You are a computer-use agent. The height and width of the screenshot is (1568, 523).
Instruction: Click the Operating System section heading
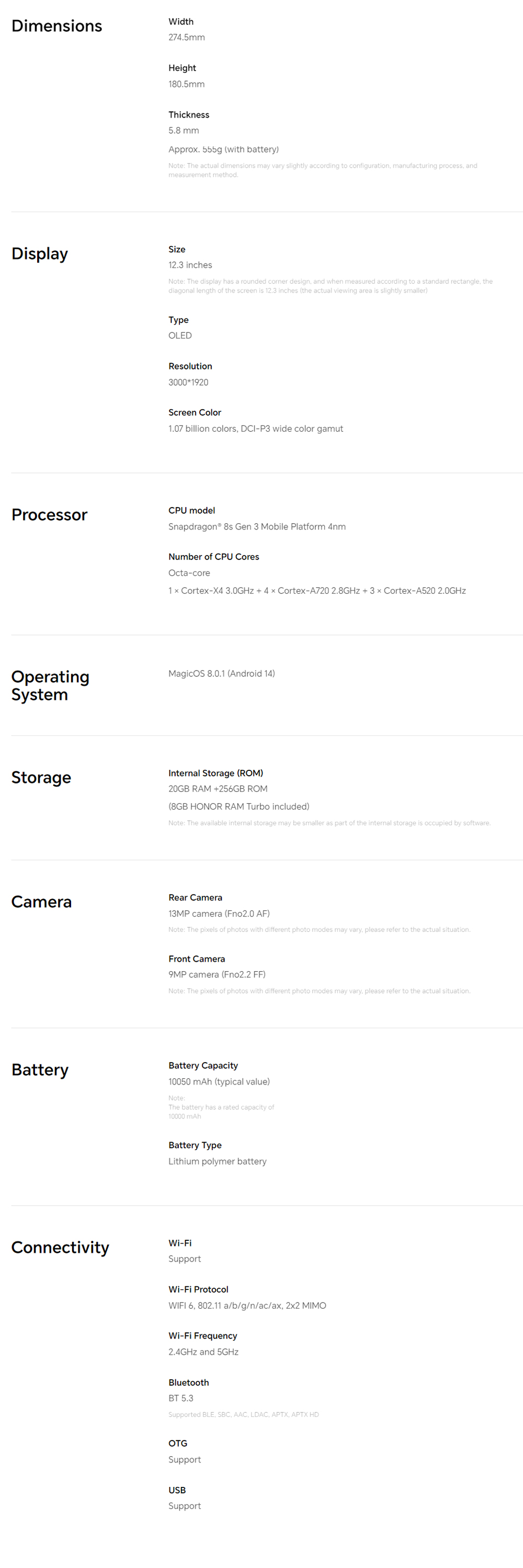(x=50, y=685)
